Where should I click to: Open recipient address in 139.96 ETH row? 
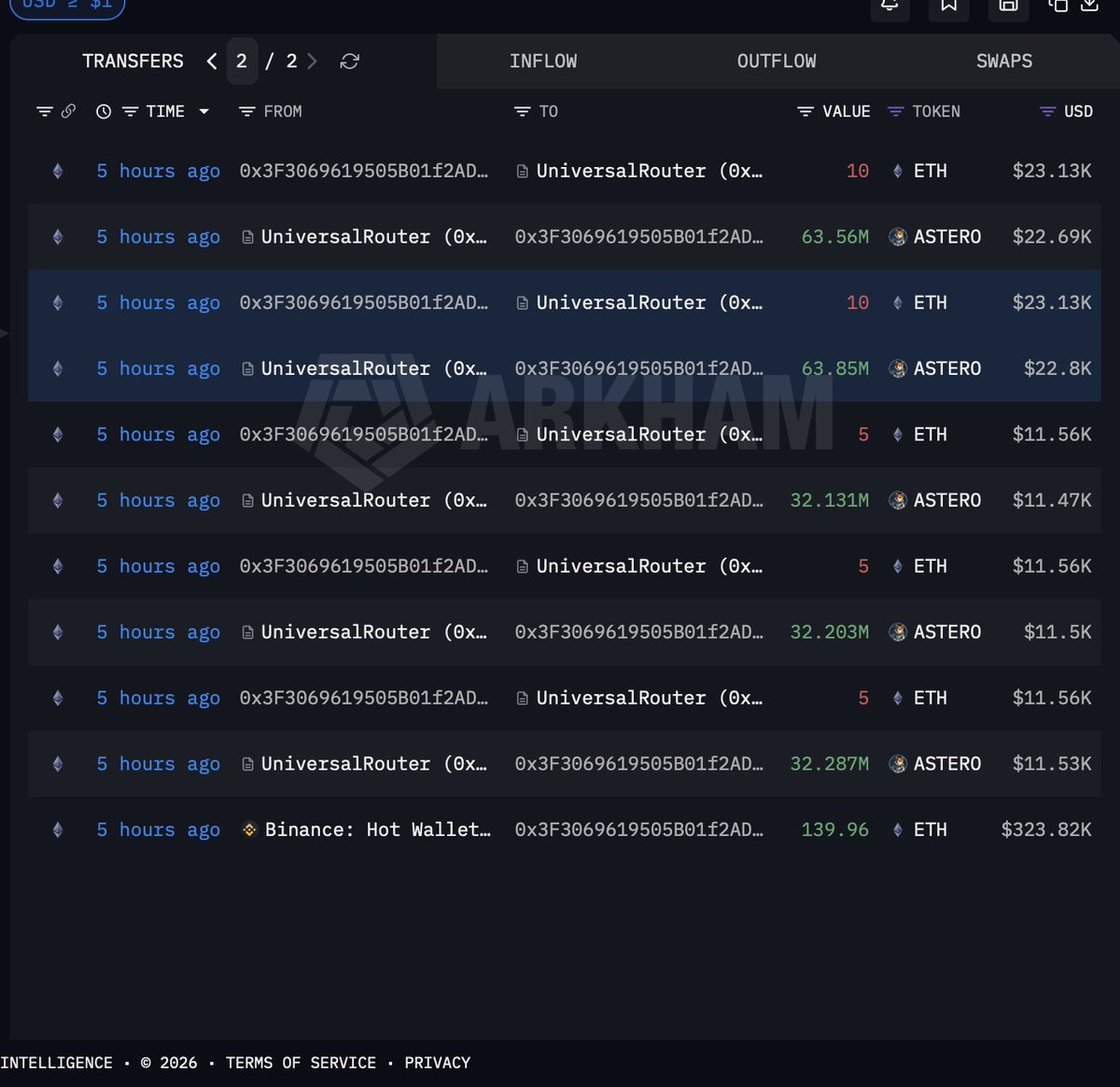pos(639,829)
